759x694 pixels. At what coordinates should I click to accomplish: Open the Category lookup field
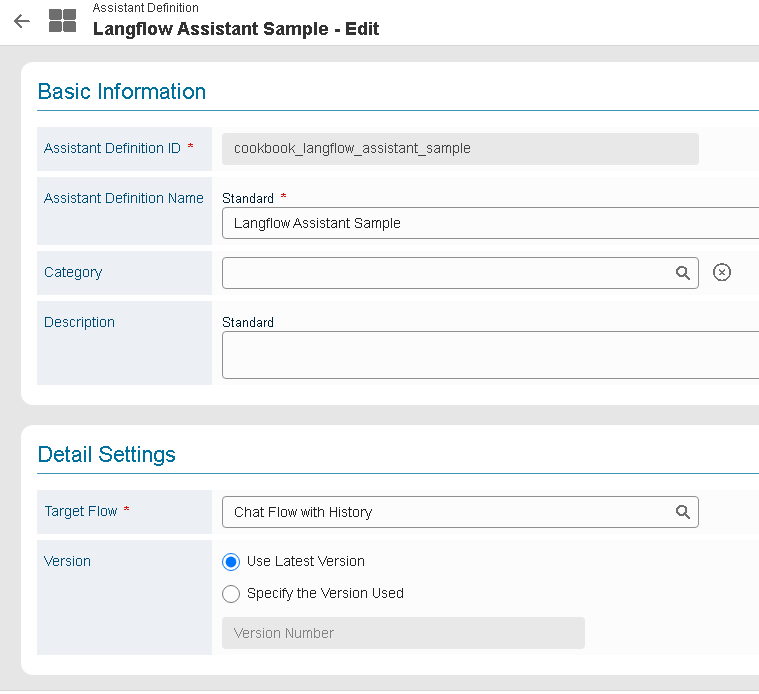tap(445, 273)
